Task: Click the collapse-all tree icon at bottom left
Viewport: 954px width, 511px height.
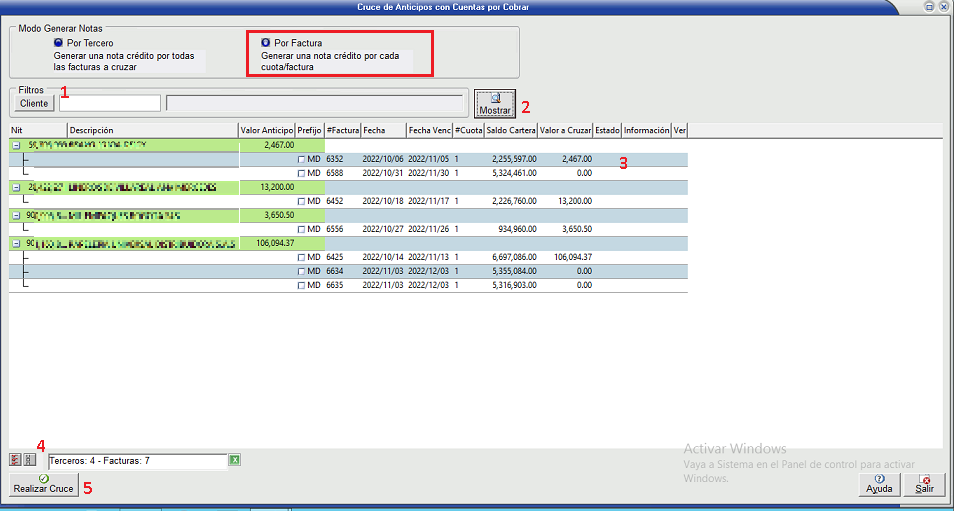Action: tap(29, 460)
